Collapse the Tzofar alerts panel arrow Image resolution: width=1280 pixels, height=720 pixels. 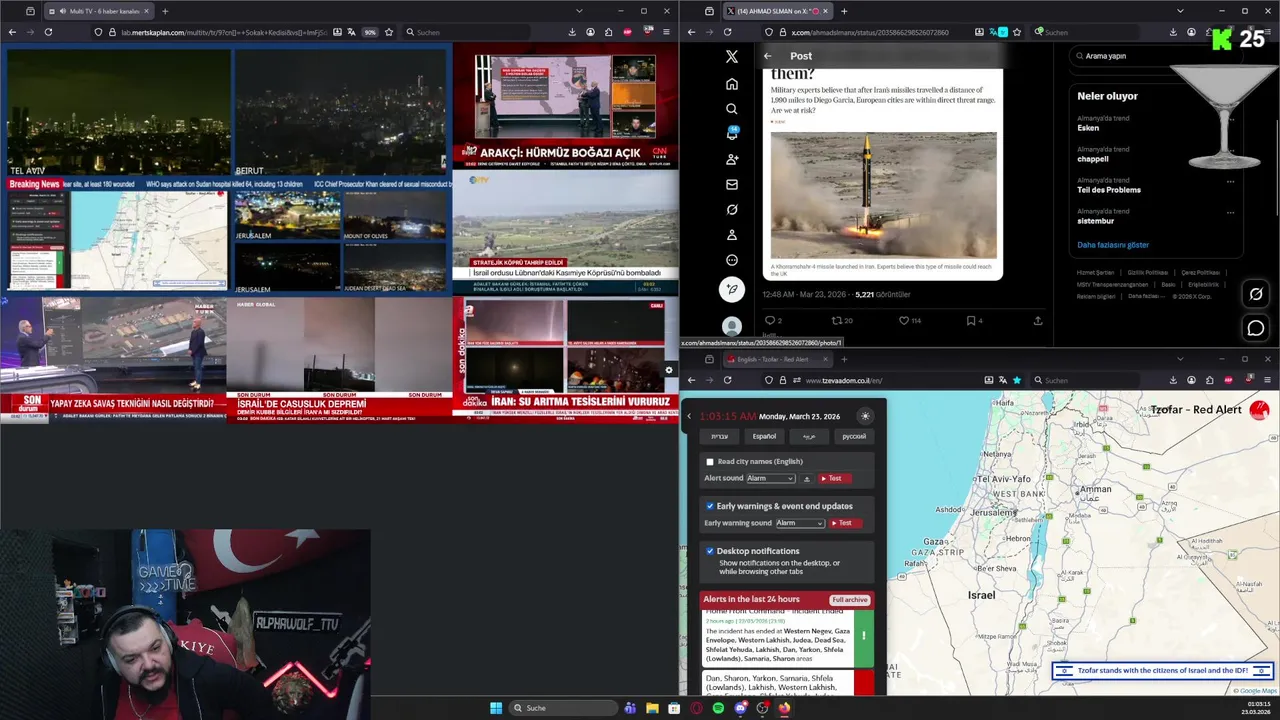689,416
